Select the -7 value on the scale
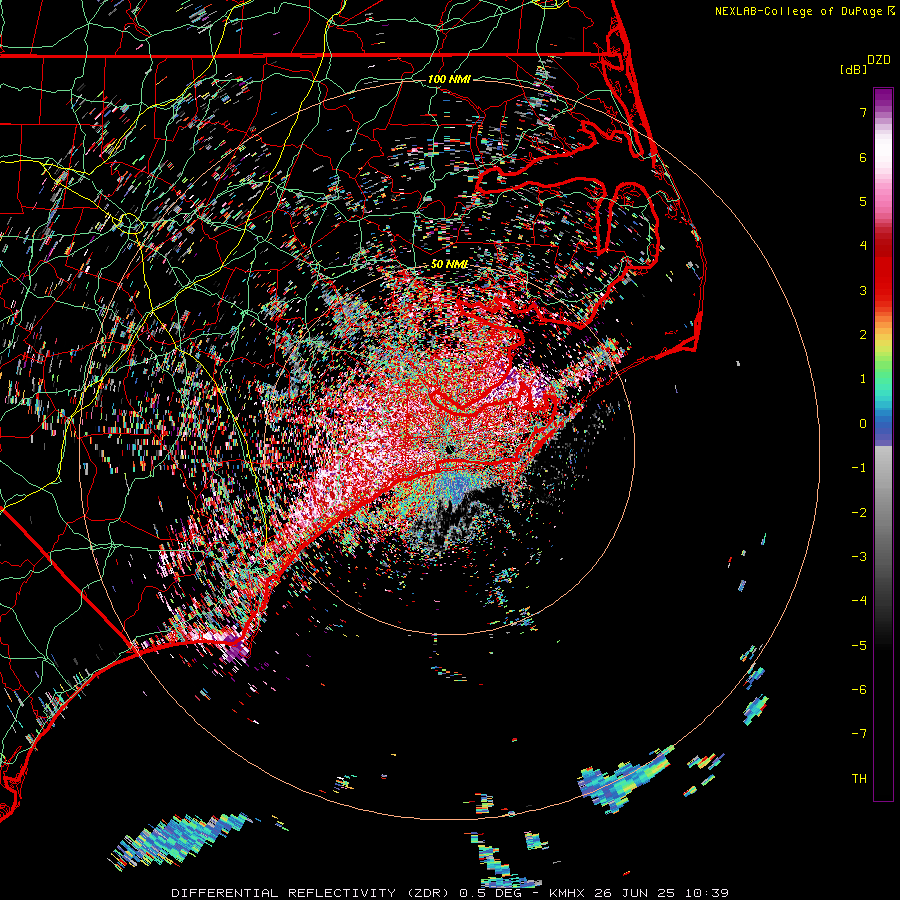Screen dimensions: 900x900 pyautogui.click(x=859, y=734)
